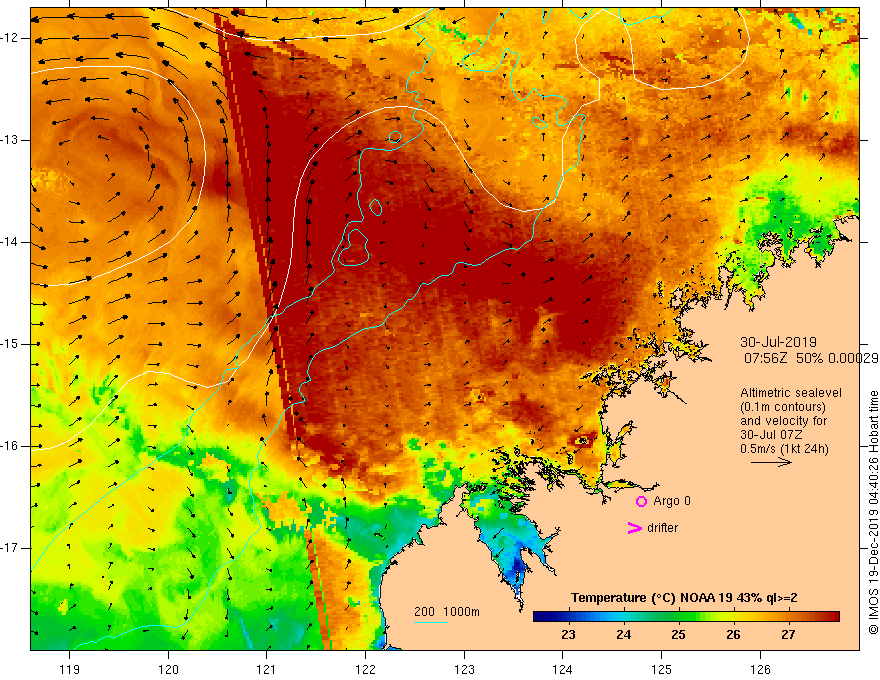The width and height of the screenshot is (880, 680).
Task: Click the latitude -17 axis label
Action: (x=10, y=548)
